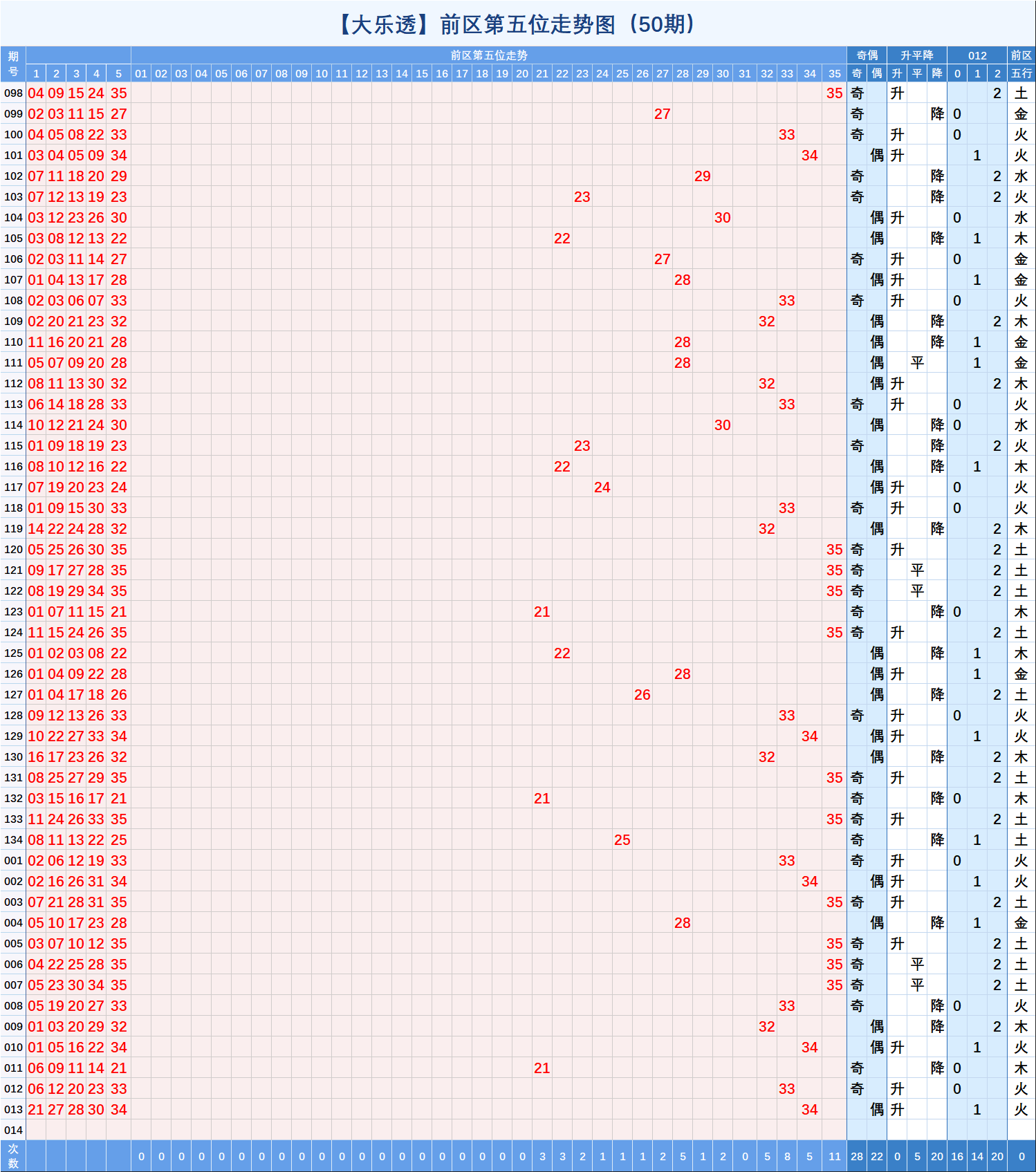Screen dimensions: 1036x1172
Task: Click count 22 under the 偶 column
Action: (x=877, y=1156)
